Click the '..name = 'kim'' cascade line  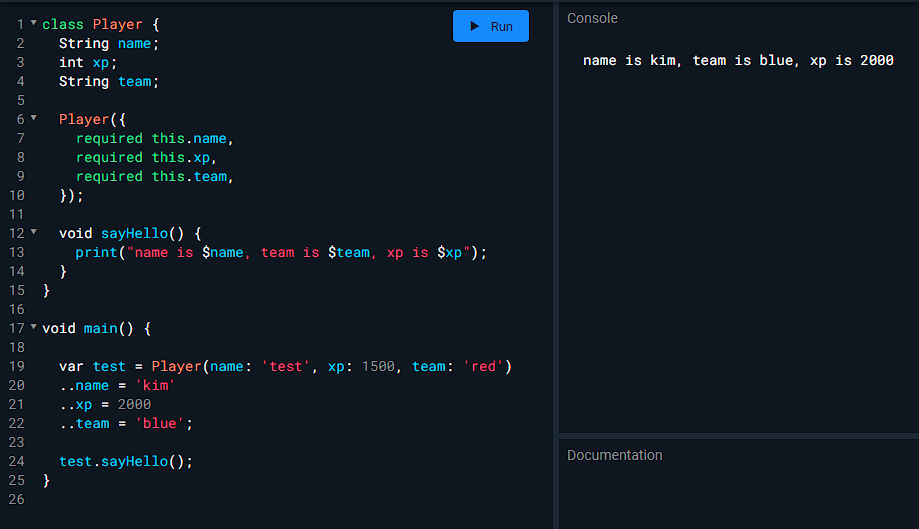click(x=117, y=385)
